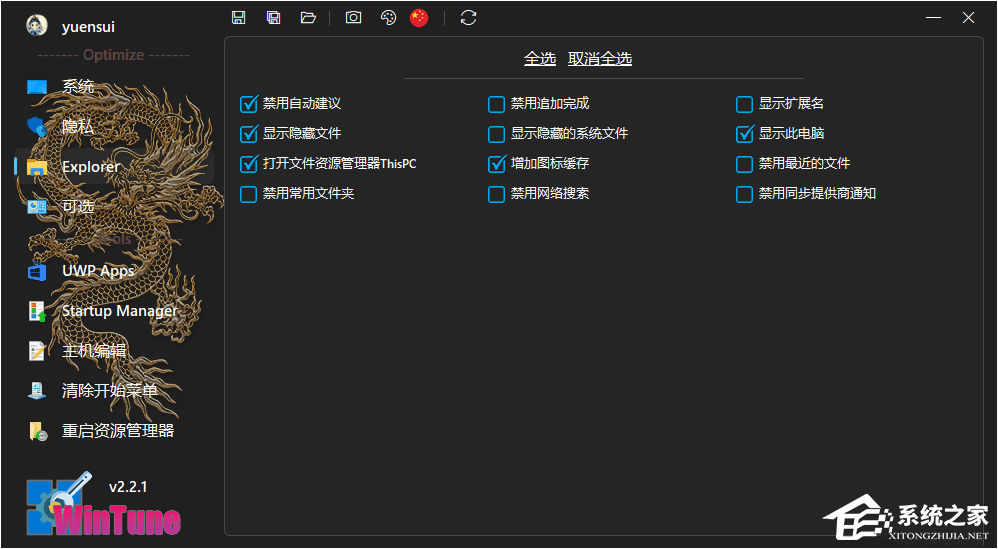Click the 重启资源管理器 folder icon
This screenshot has height=549, width=998.
[38, 431]
